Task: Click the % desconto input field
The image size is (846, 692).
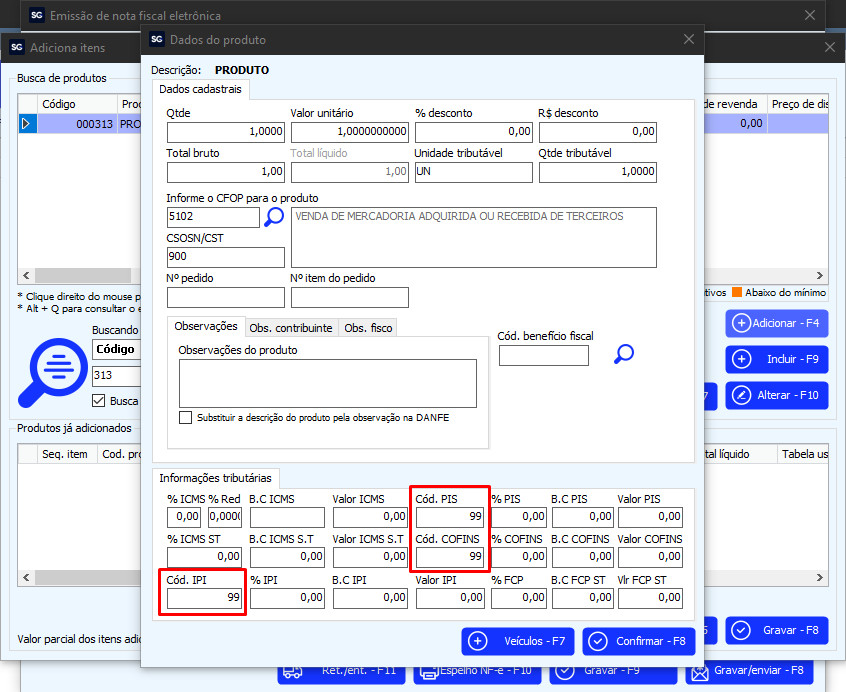Action: coord(474,132)
